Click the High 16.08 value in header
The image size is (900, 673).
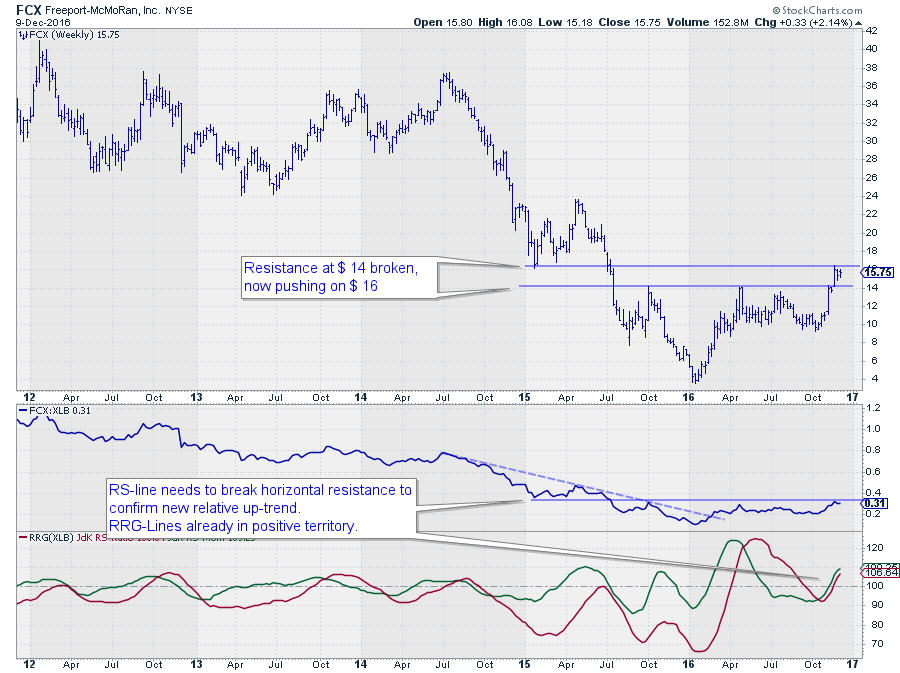click(x=505, y=22)
